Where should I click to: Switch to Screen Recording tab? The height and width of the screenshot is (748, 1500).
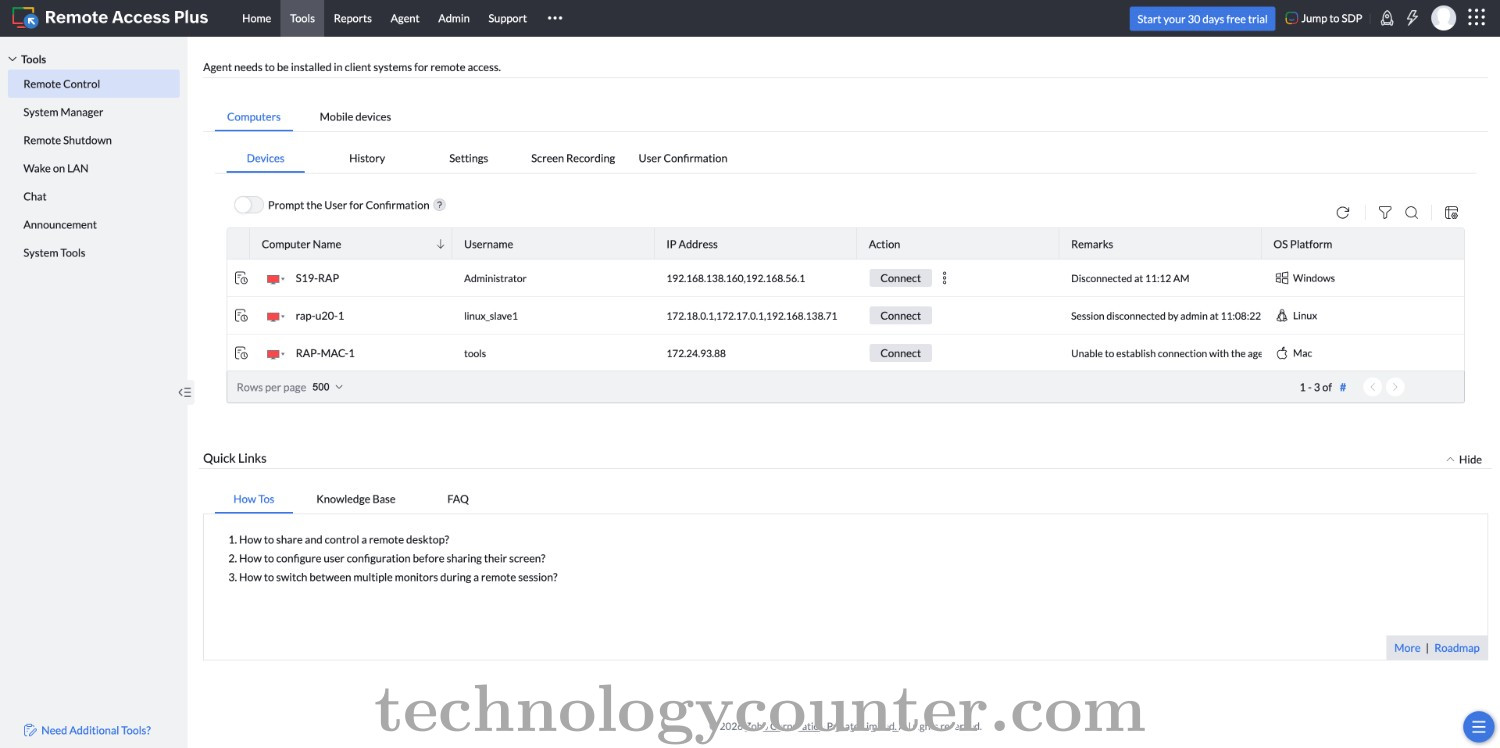click(573, 158)
